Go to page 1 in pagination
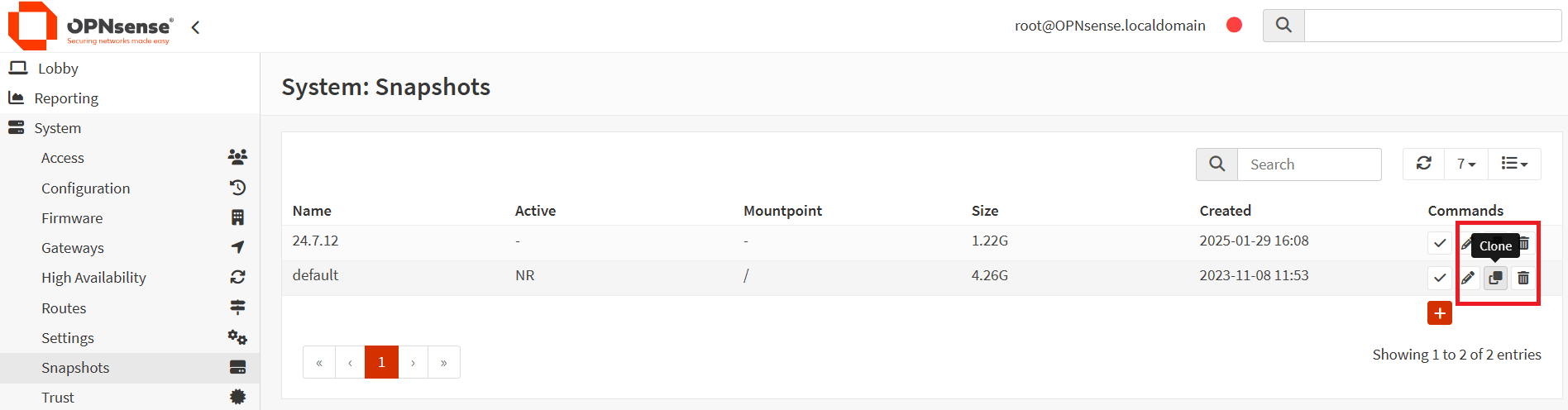 381,362
